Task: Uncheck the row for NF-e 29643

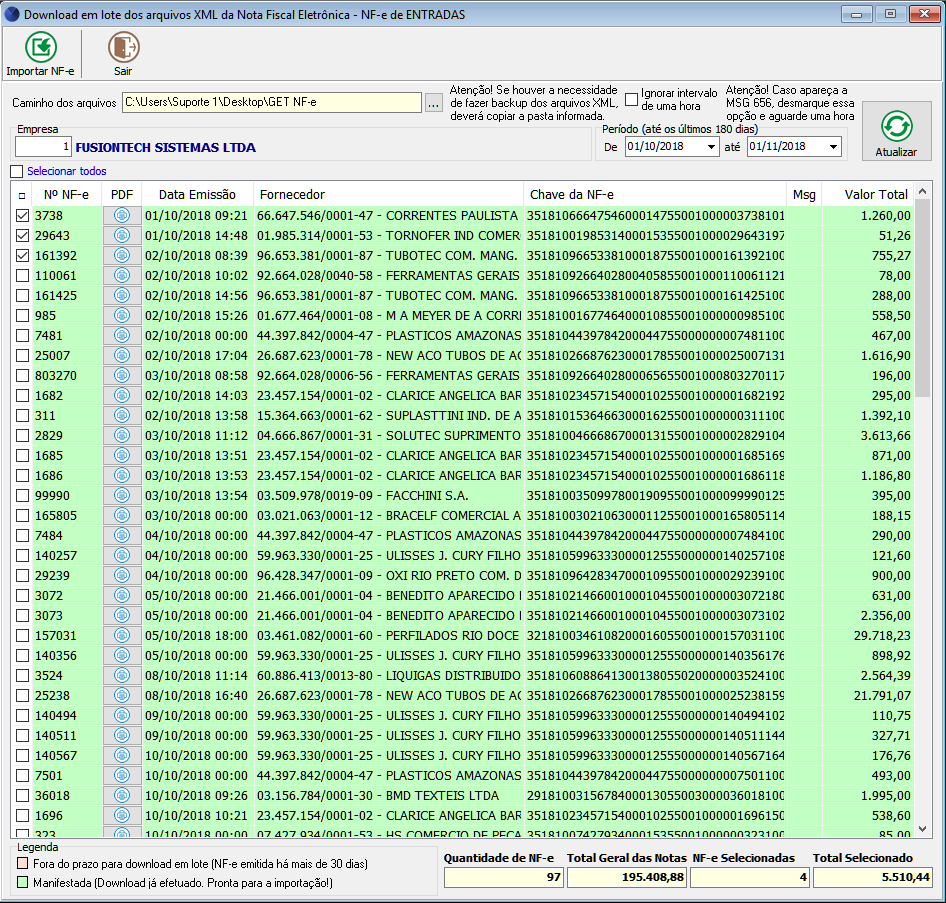Action: point(22,235)
